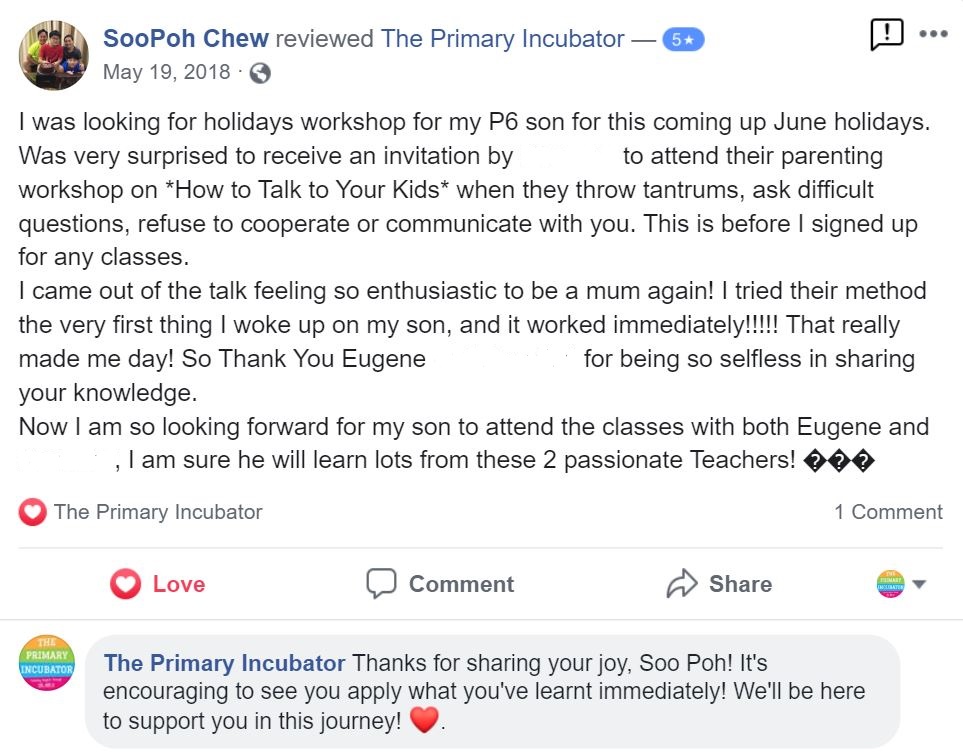Click the heart reaction icon beside The Primary Incubator
Image resolution: width=963 pixels, height=755 pixels.
coord(33,512)
